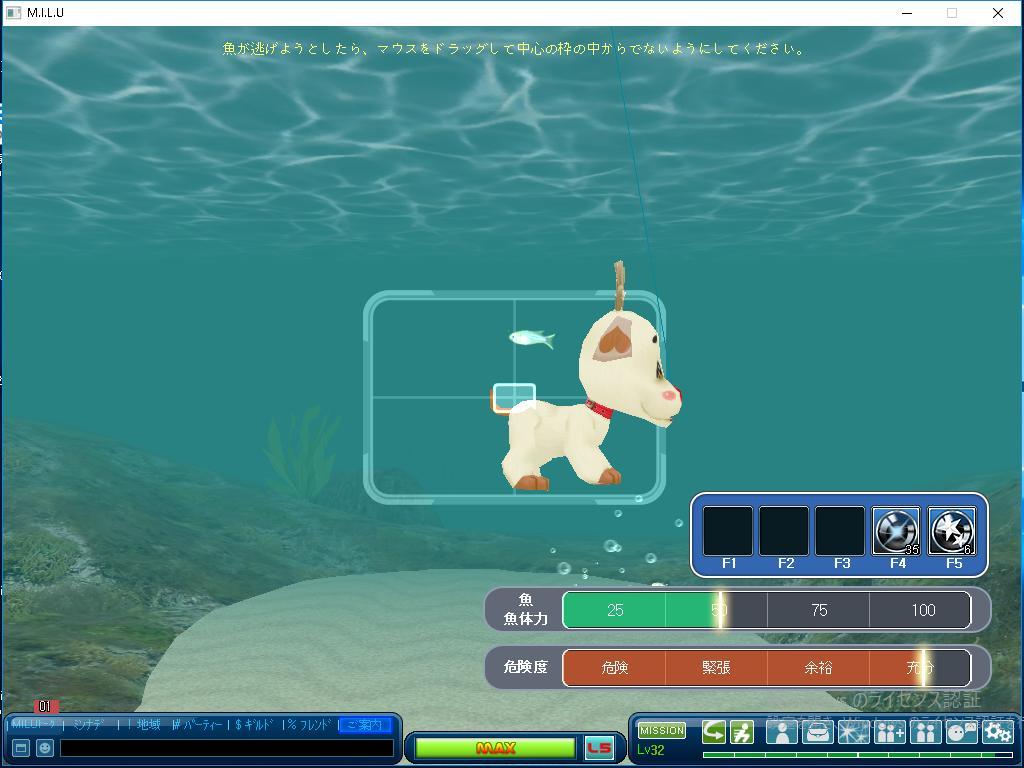The height and width of the screenshot is (768, 1024).
Task: Open the inventory bag icon
Action: 817,733
